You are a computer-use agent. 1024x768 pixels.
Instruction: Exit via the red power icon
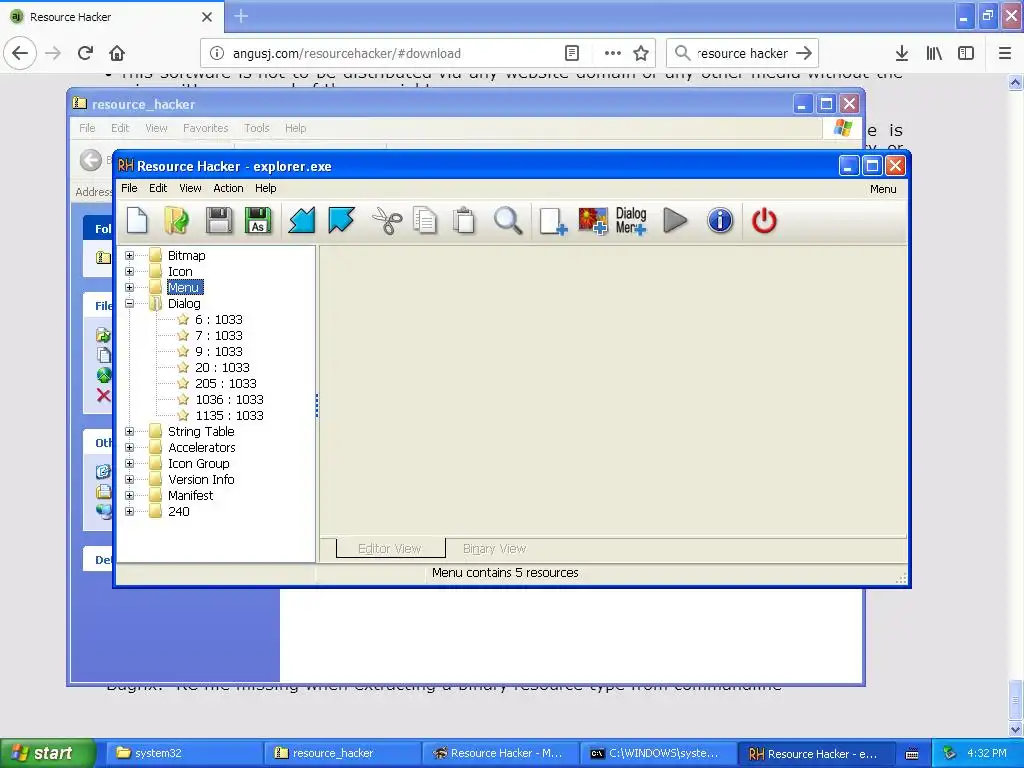[764, 220]
